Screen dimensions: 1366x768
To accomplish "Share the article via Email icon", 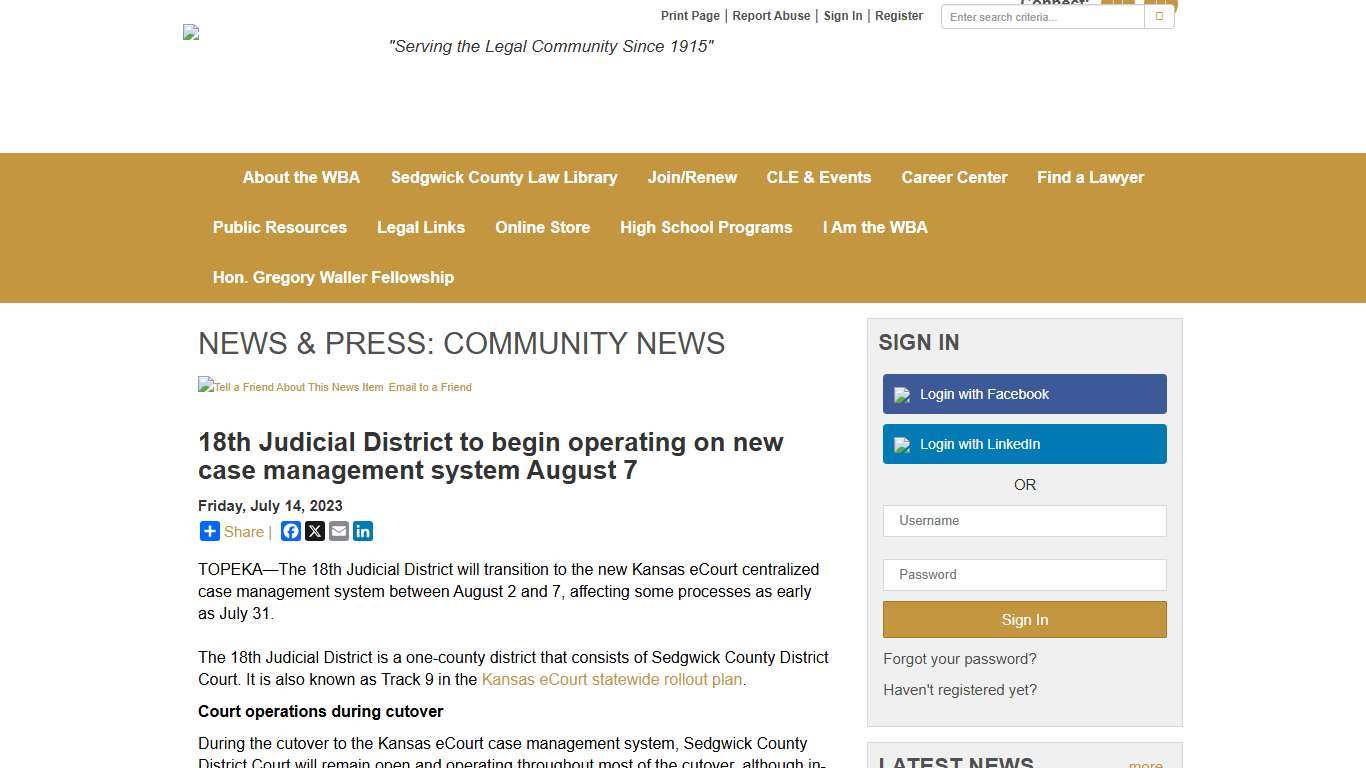I will point(338,531).
